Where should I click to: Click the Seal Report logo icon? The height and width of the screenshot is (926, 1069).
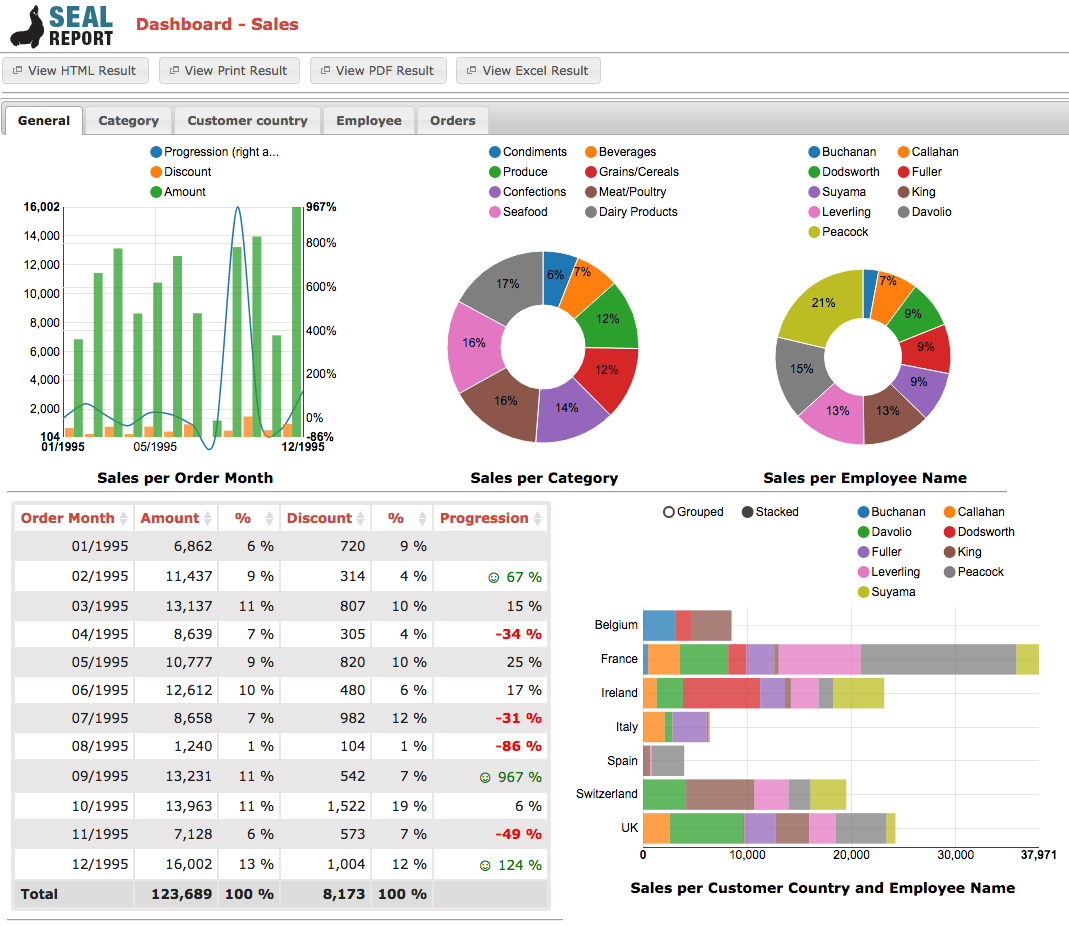click(27, 27)
